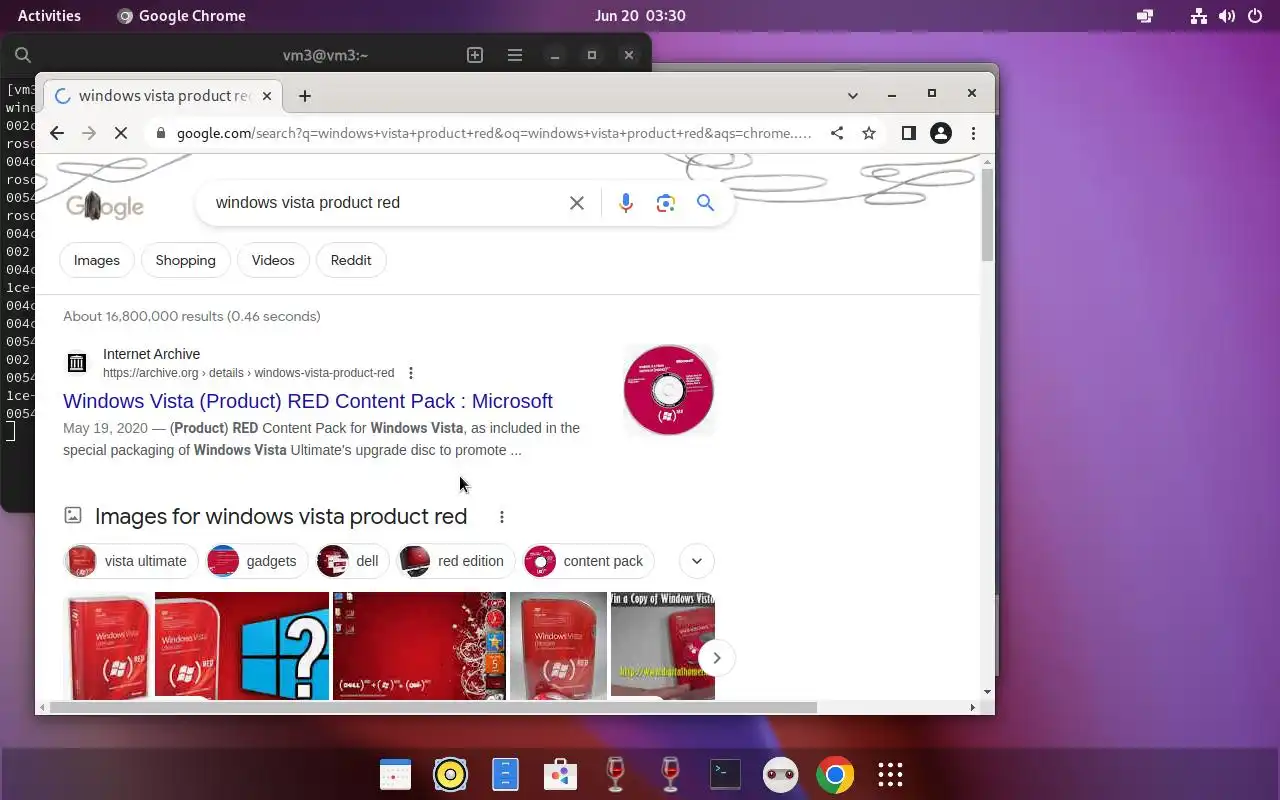The height and width of the screenshot is (800, 1280).
Task: Select the Images search filter
Action: [97, 260]
